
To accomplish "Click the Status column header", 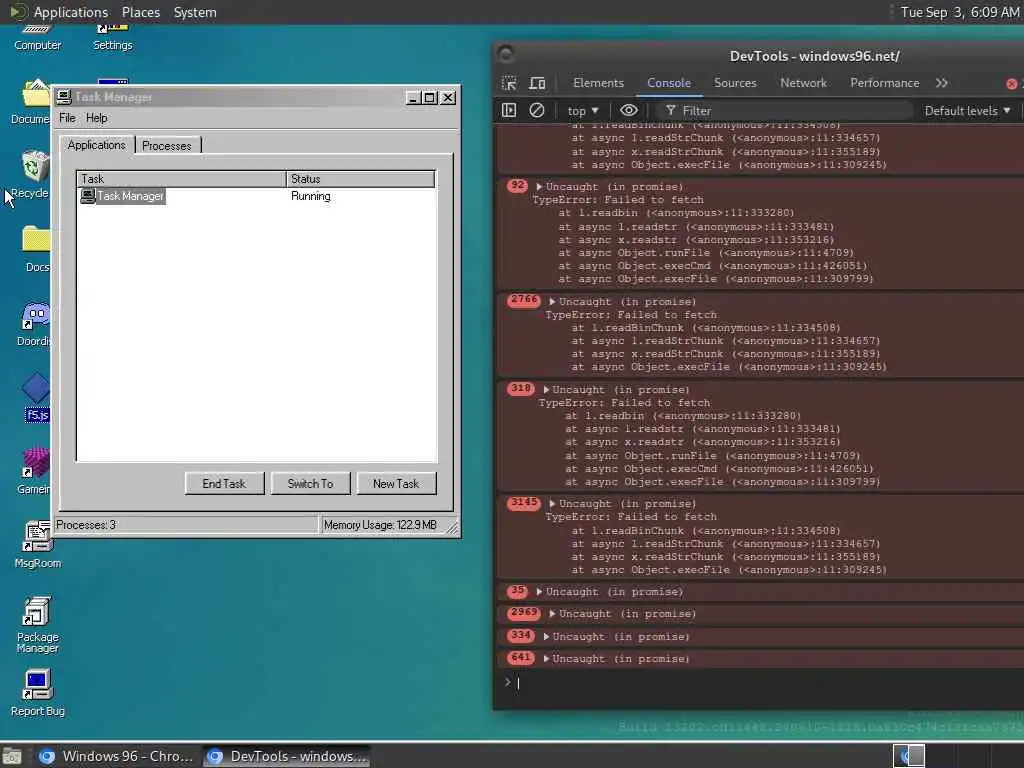I will 360,179.
